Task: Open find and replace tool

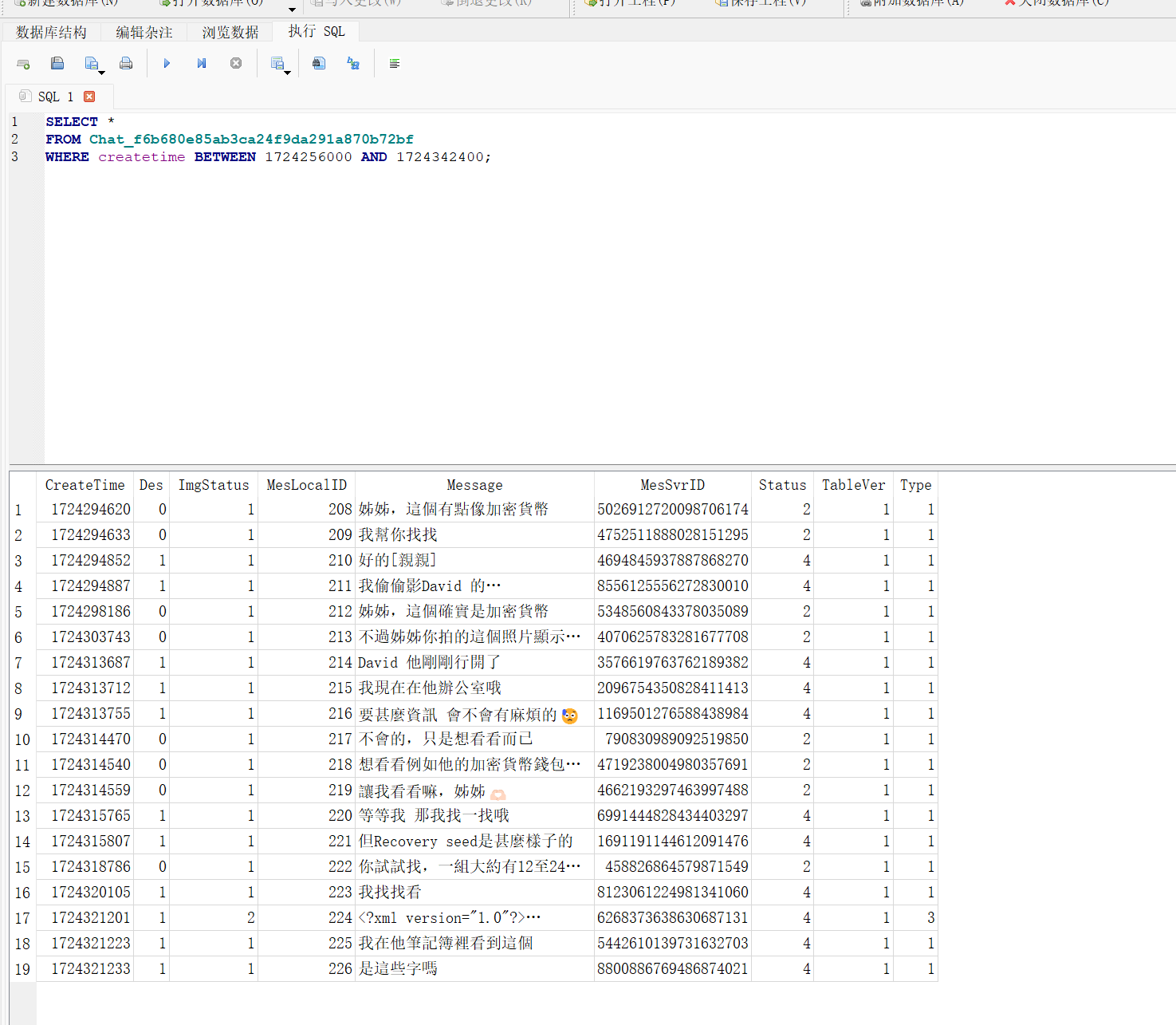Action: point(353,64)
